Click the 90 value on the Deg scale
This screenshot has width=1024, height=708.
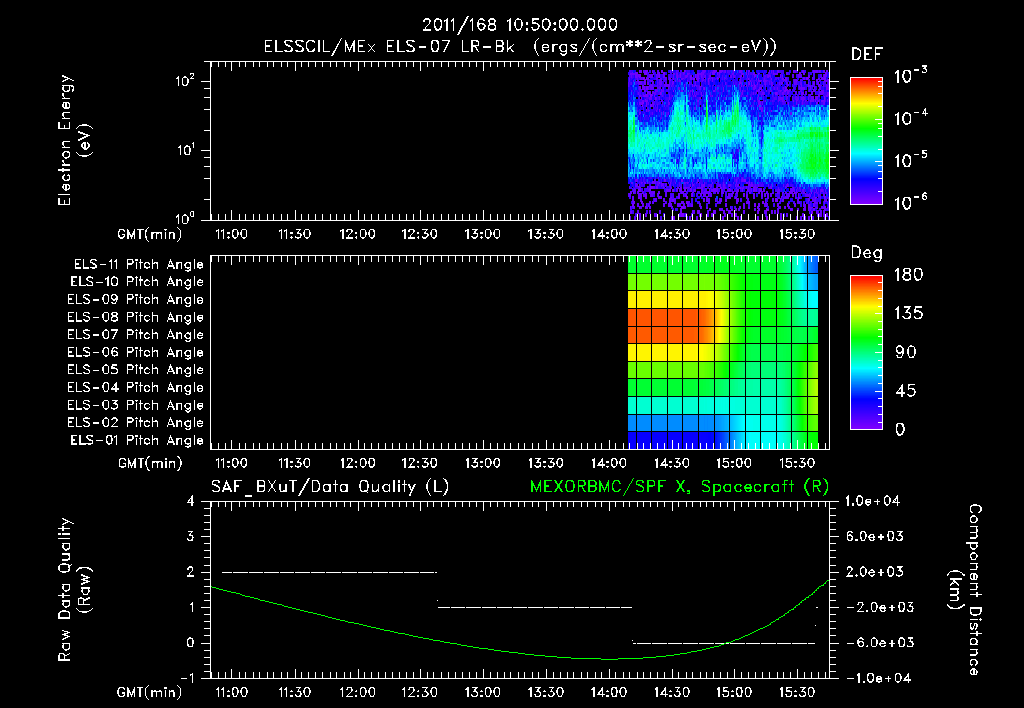coord(905,353)
